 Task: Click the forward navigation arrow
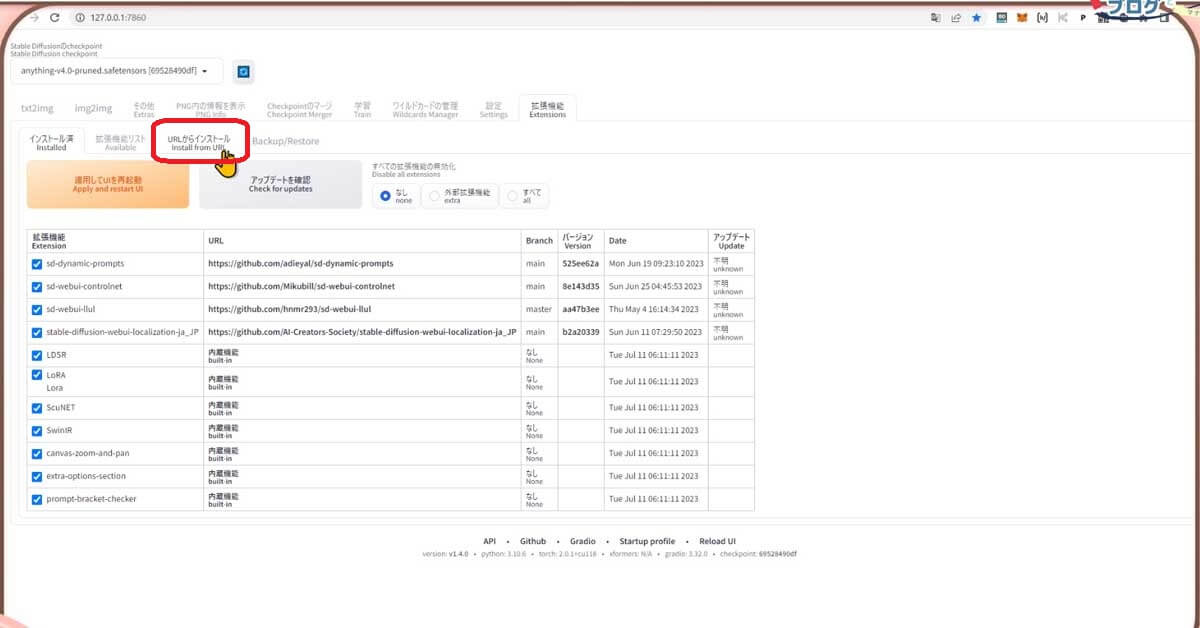pos(35,18)
